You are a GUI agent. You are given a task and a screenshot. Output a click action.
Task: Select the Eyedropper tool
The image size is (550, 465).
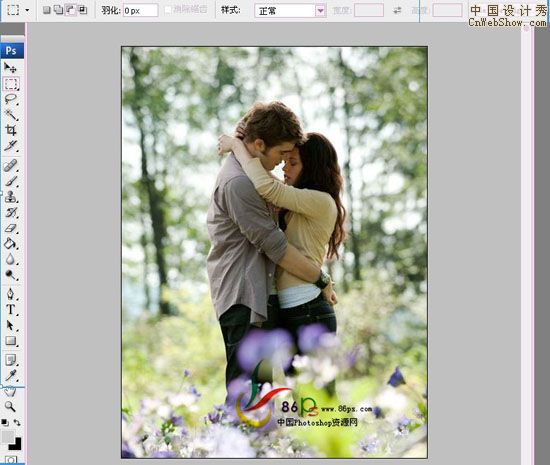[x=11, y=376]
